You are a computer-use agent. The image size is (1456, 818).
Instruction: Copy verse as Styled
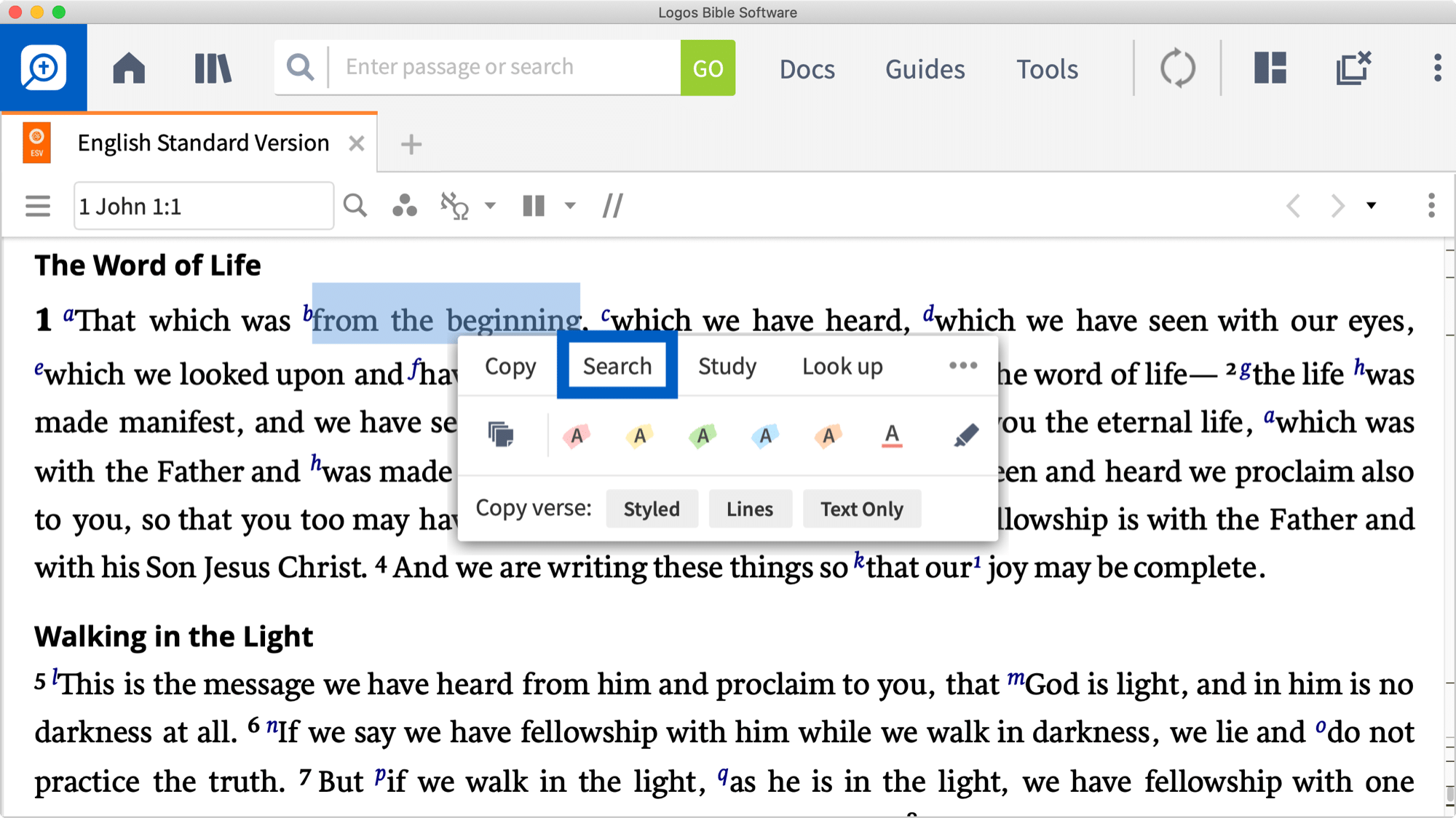[652, 509]
